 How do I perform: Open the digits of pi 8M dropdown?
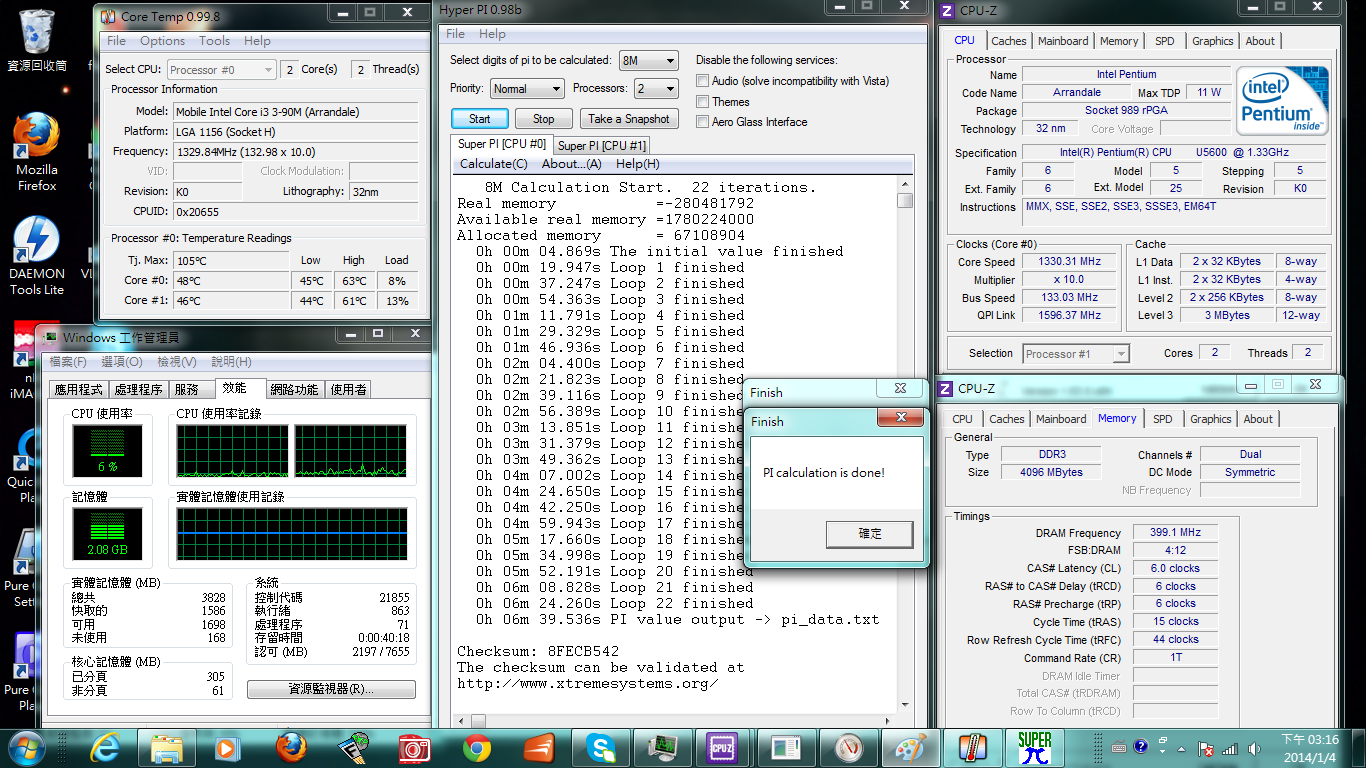coord(648,61)
